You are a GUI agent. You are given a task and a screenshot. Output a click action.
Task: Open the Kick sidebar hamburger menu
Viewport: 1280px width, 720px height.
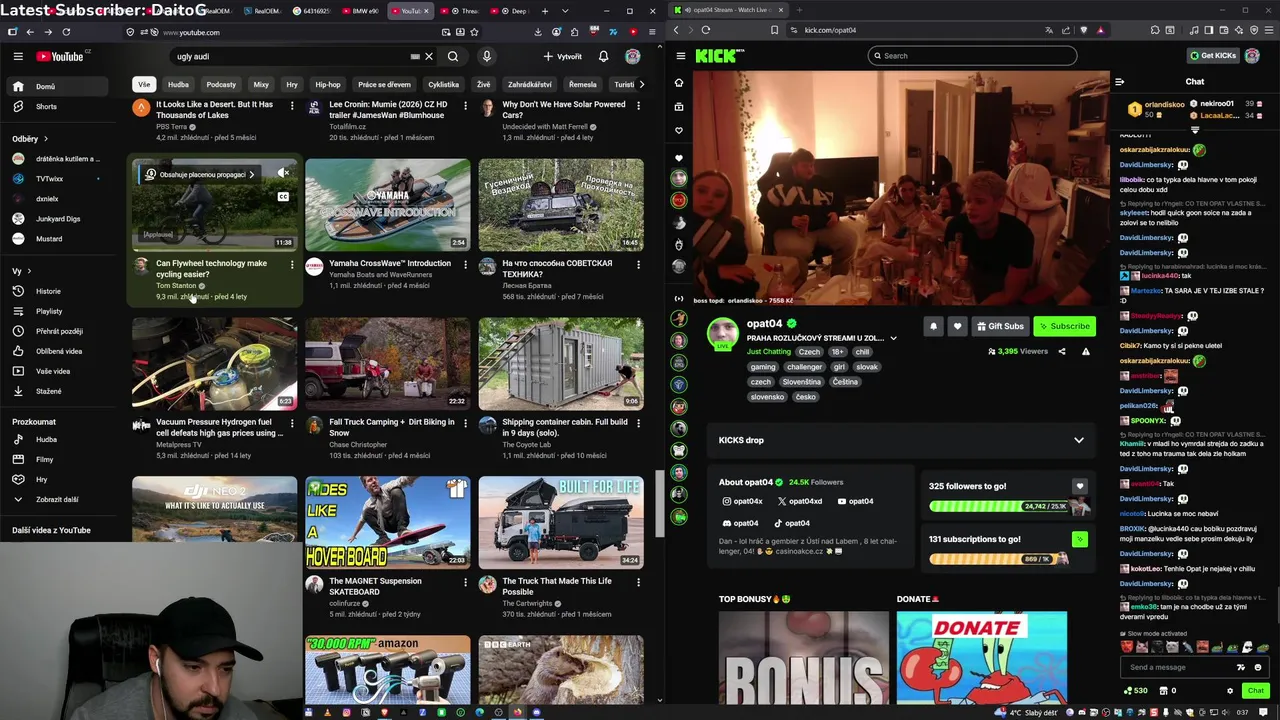coord(681,56)
